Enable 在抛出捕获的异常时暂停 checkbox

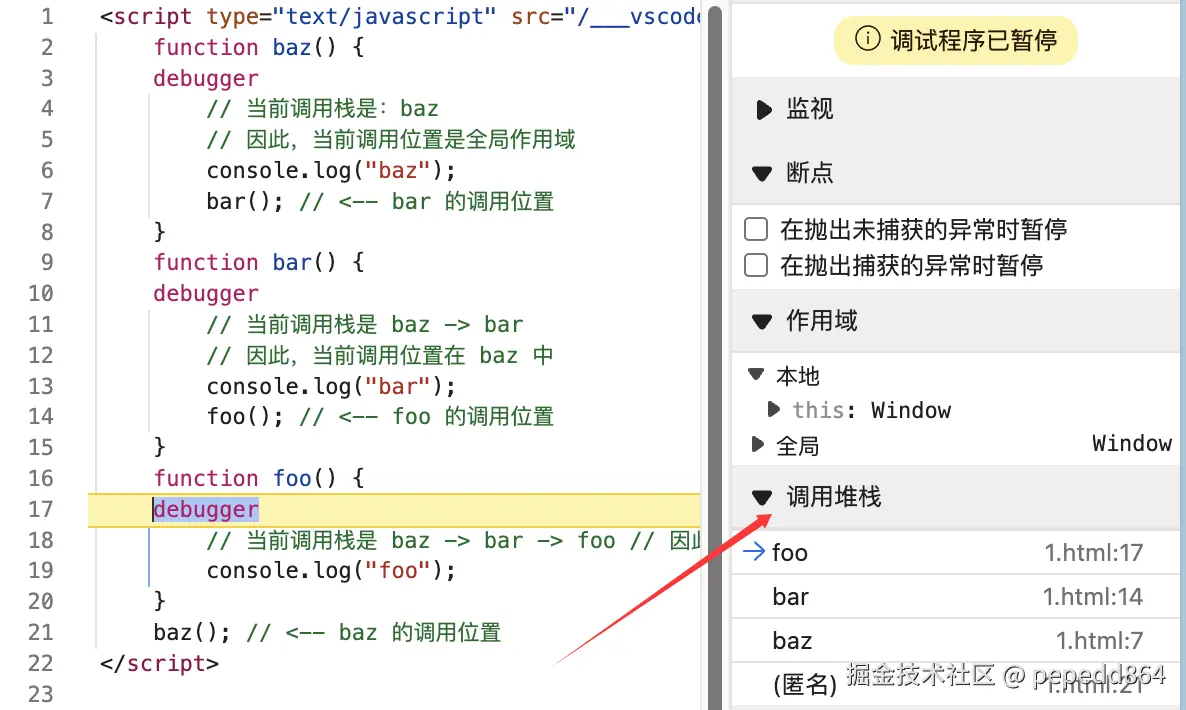pyautogui.click(x=756, y=265)
